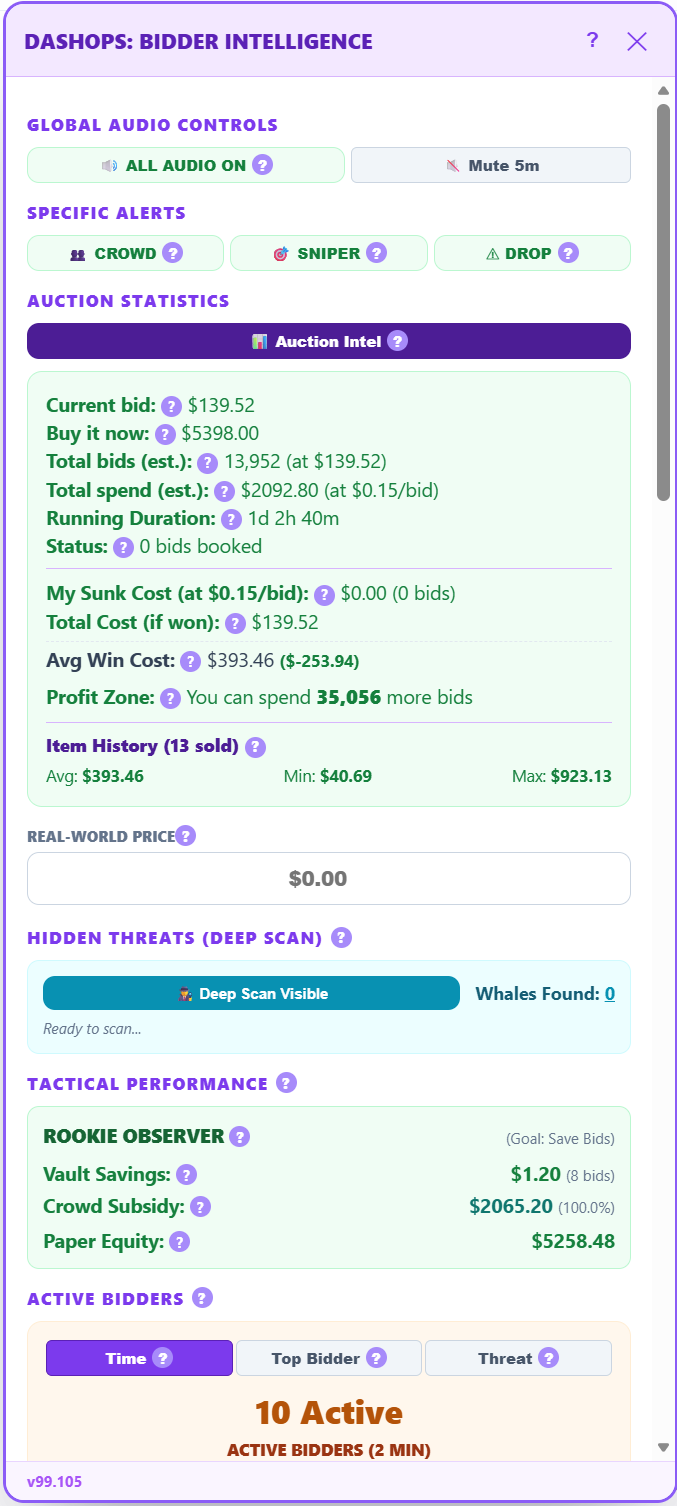The image size is (677, 1506).
Task: Click help icon next to Real-World Price
Action: (186, 836)
